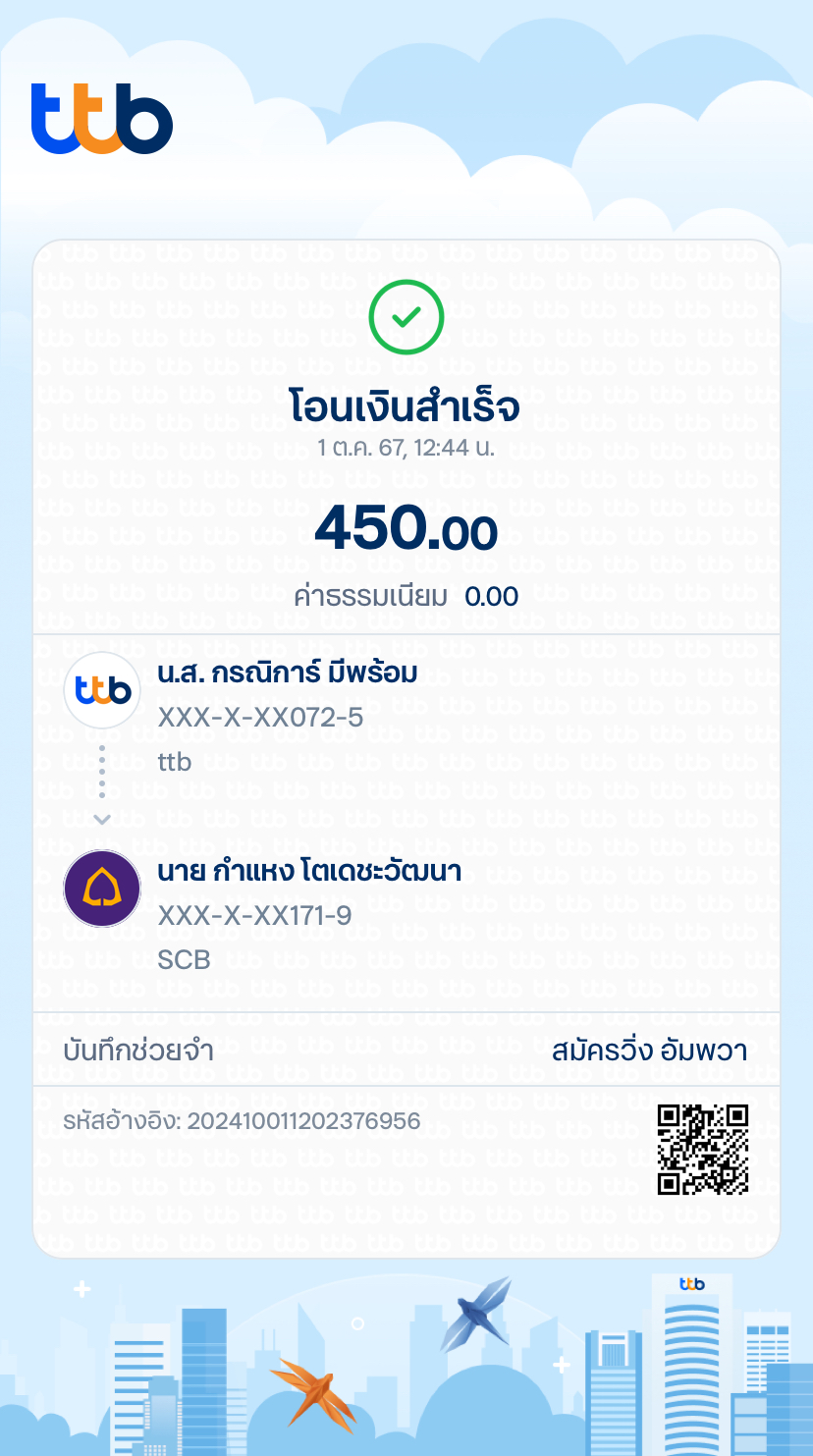Select sender name น.ส. กรณิการ์ มีพร้อม

point(288,673)
